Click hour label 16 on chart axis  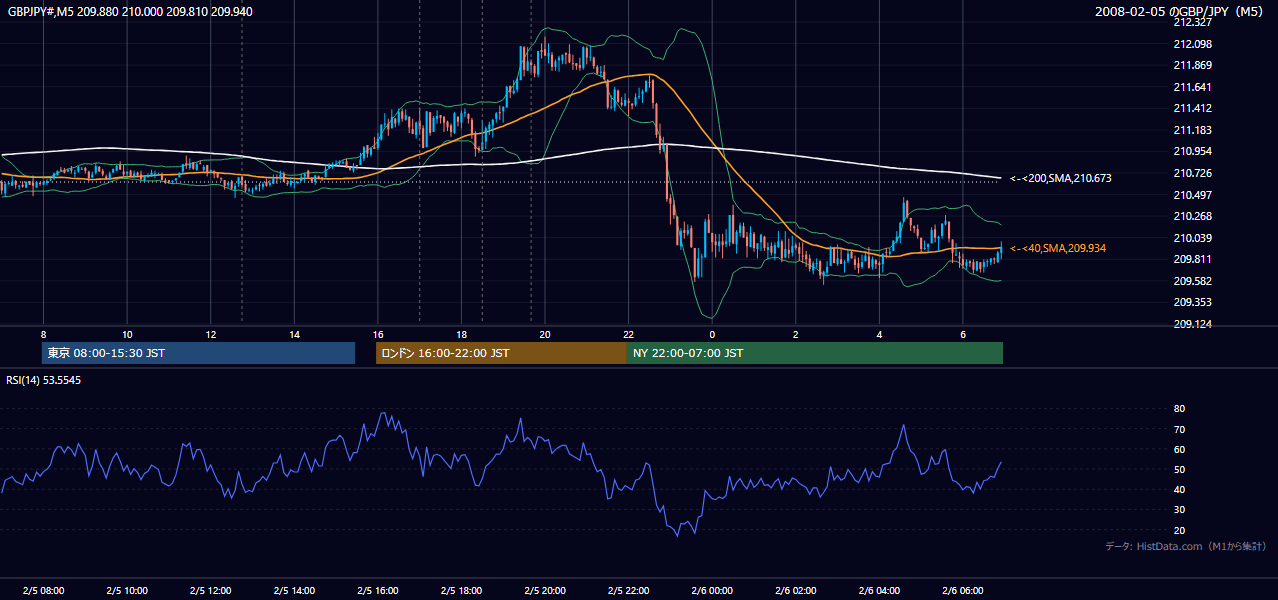[377, 334]
